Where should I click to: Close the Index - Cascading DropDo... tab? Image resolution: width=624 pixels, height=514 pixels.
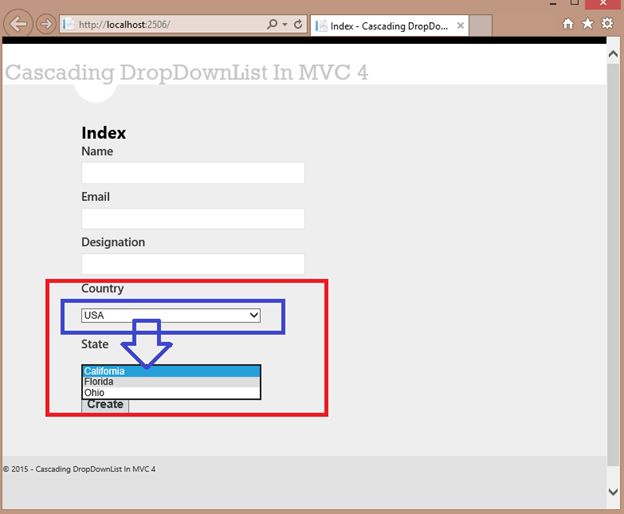460,26
